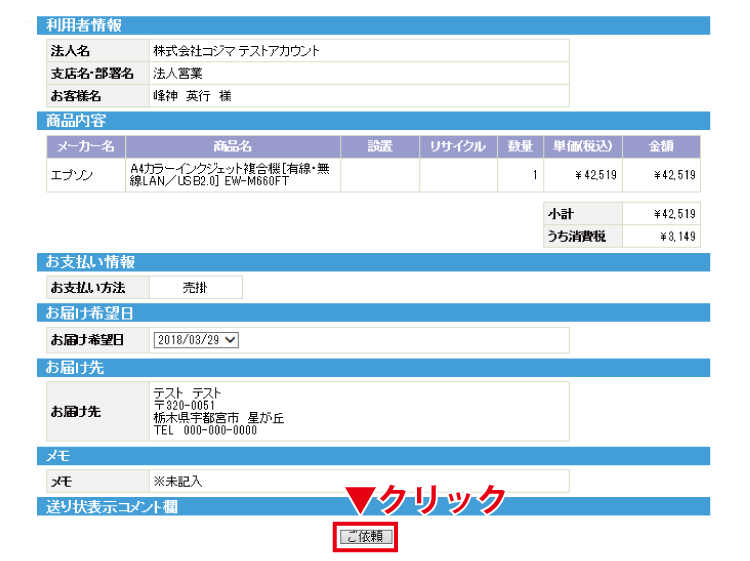Click the 数量 column header
The width and height of the screenshot is (750, 561).
(520, 147)
